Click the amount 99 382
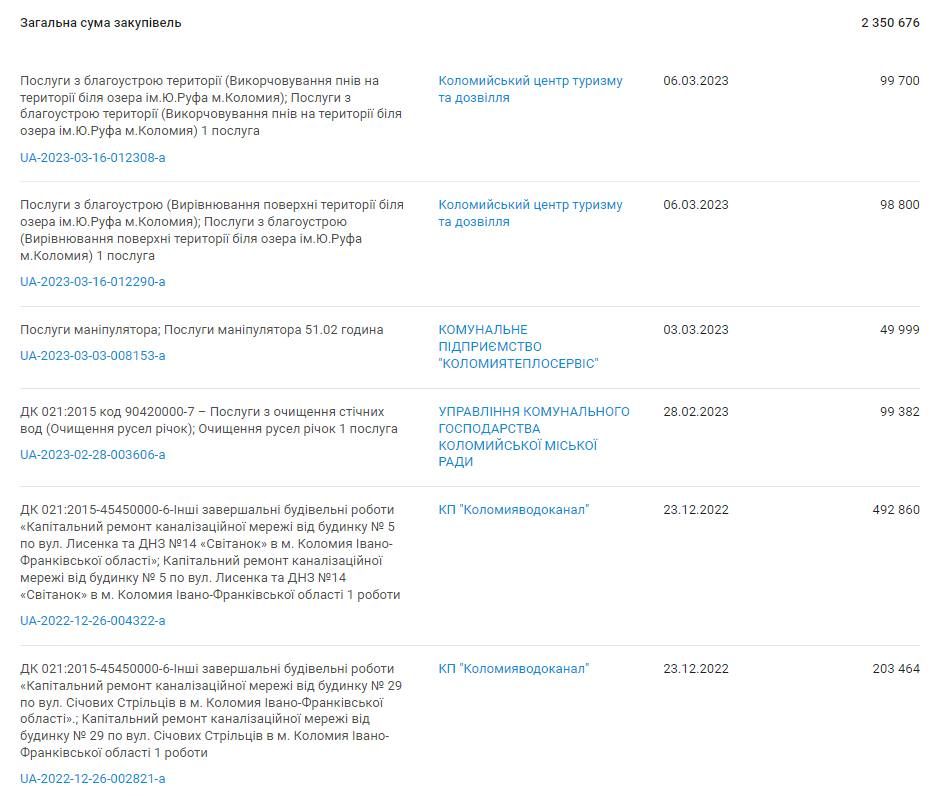 point(899,412)
